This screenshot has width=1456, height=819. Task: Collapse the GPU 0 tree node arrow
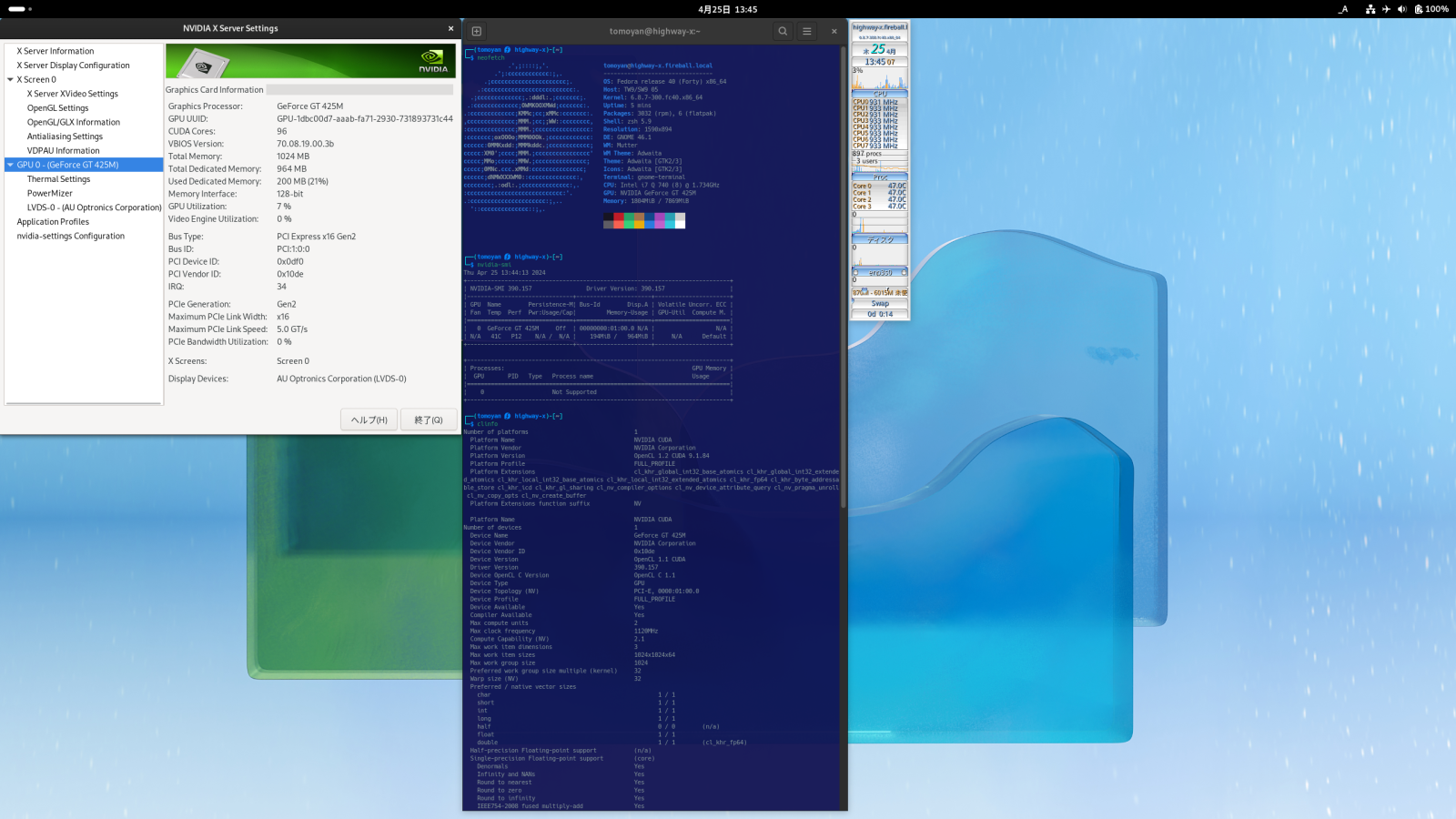[10, 165]
